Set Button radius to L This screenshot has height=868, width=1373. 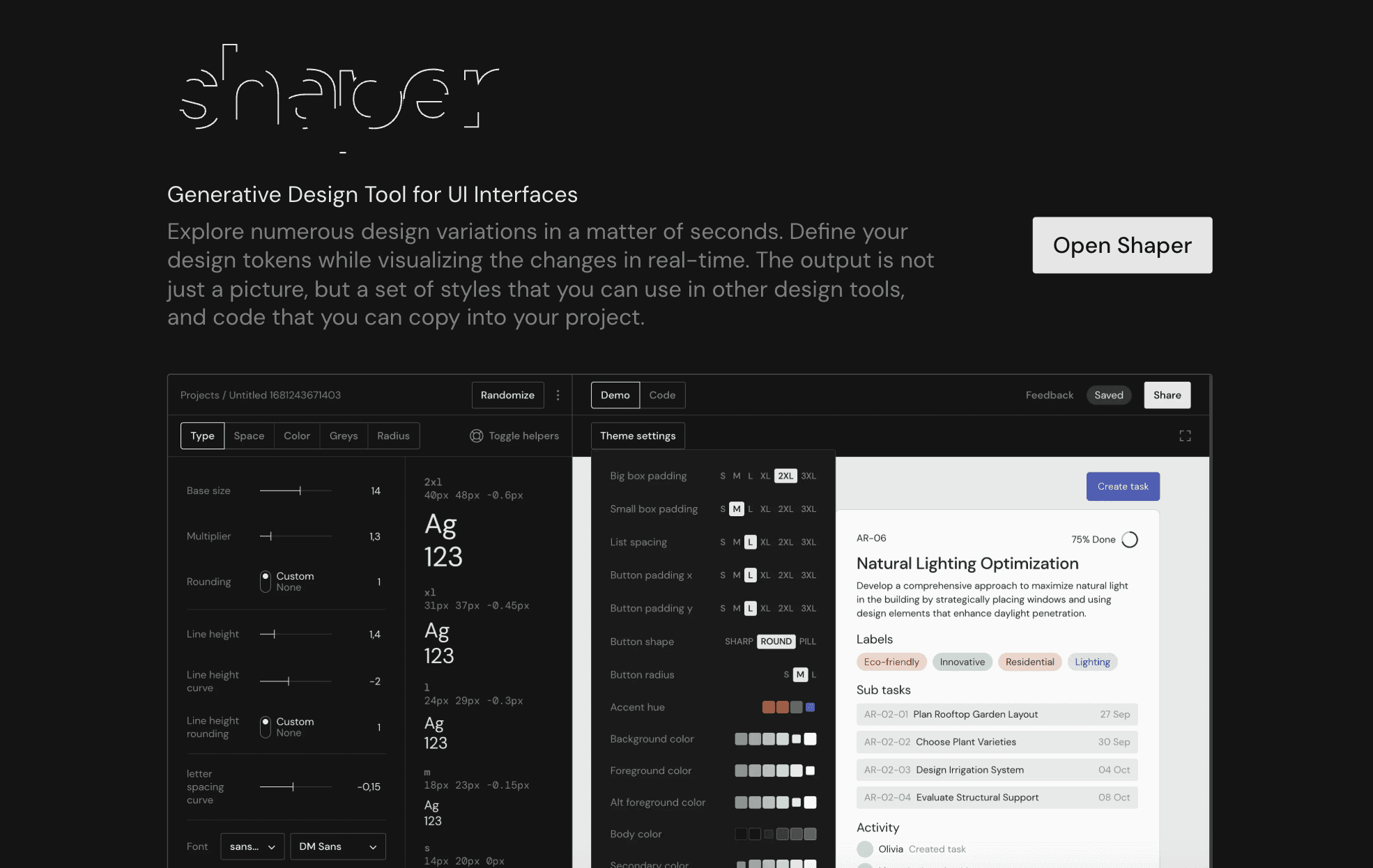pos(813,675)
